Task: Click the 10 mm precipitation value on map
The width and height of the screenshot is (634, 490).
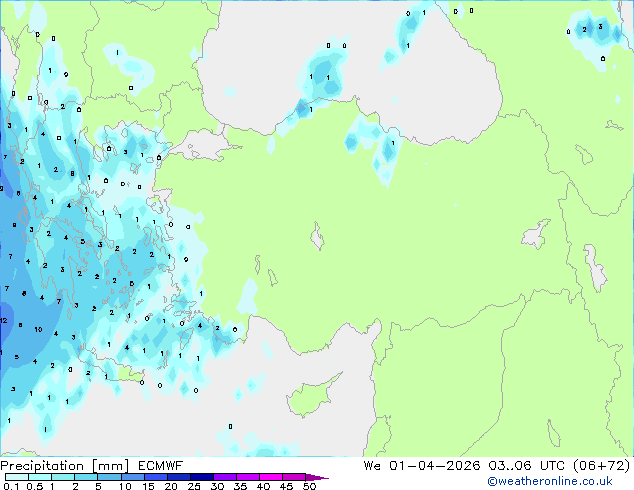Action: 38,329
